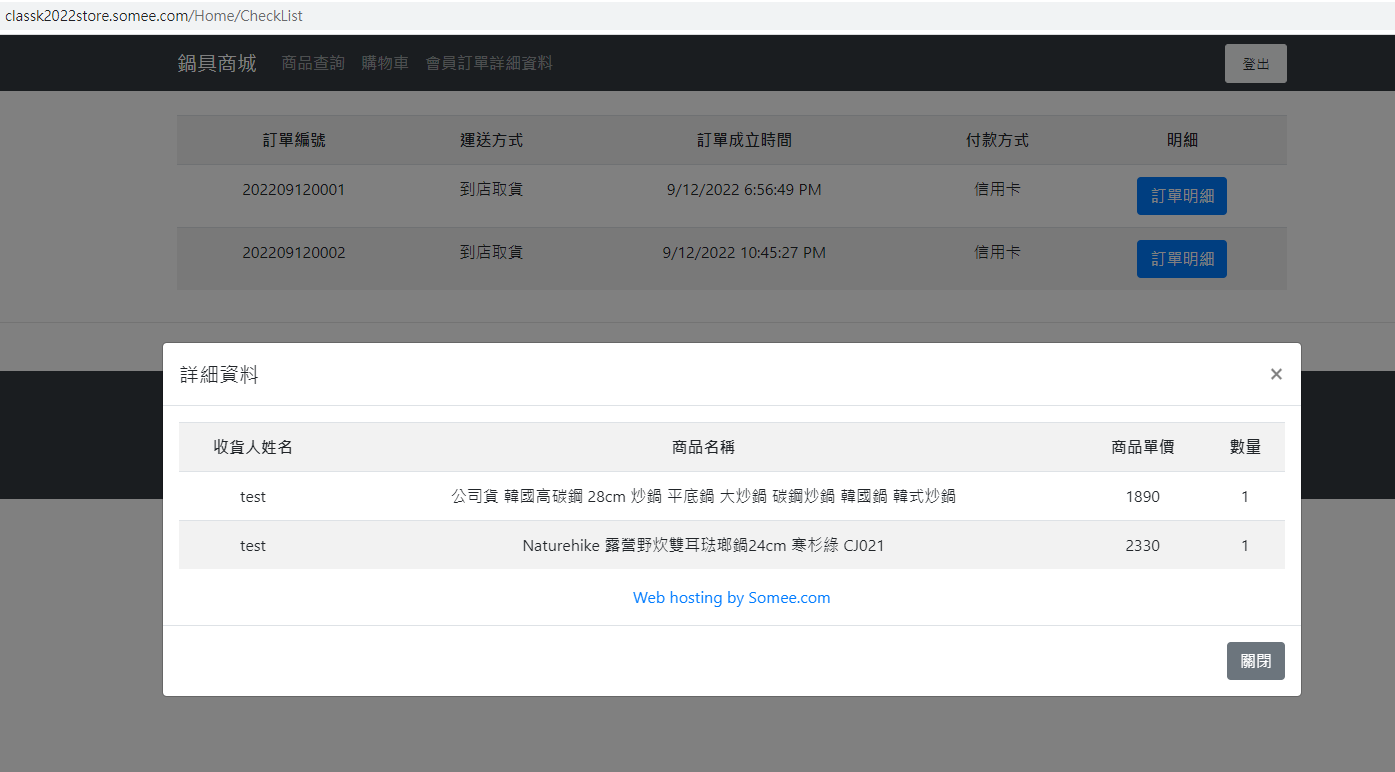Click the 商品單價 column header
The image size is (1395, 772).
click(1143, 447)
